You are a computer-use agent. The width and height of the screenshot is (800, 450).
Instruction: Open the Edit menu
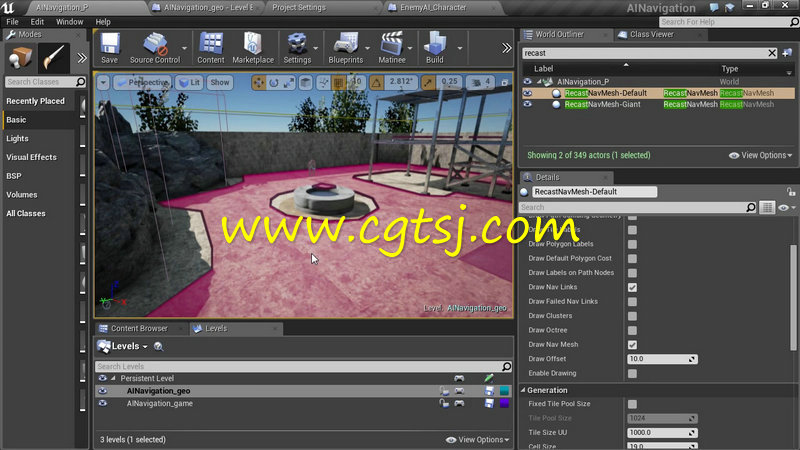37,22
